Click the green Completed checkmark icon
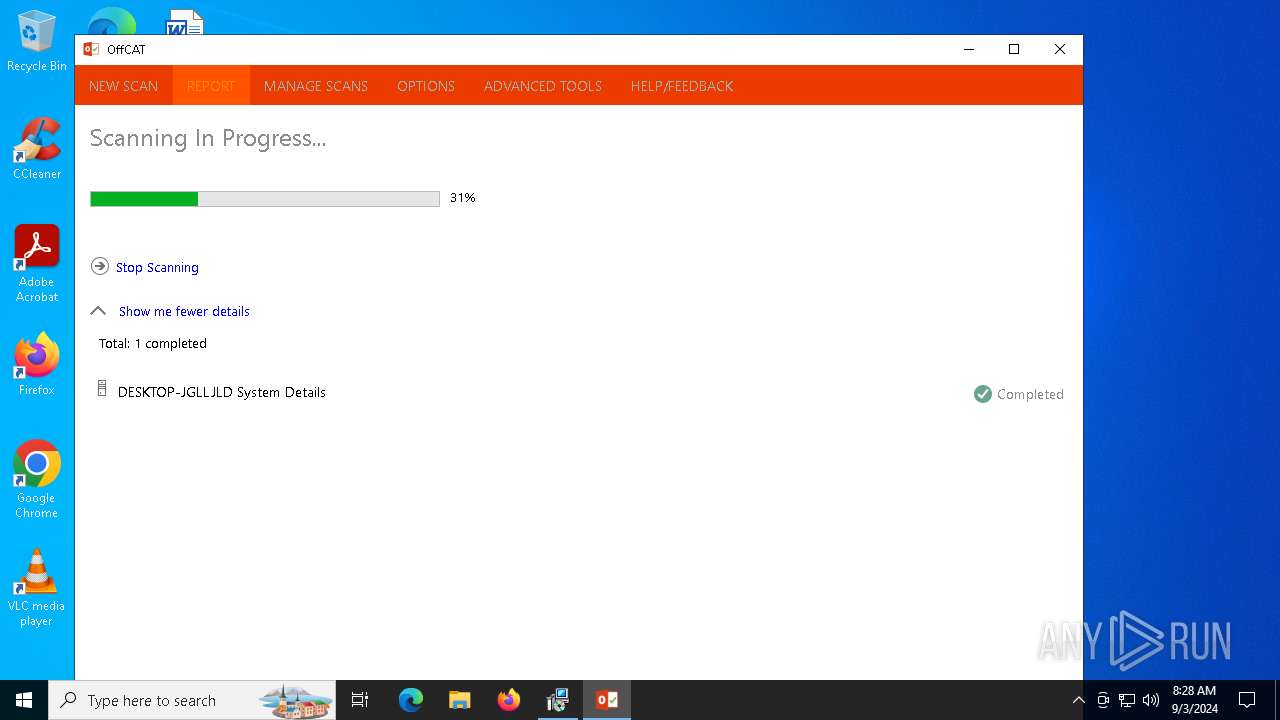This screenshot has height=720, width=1280. (982, 394)
